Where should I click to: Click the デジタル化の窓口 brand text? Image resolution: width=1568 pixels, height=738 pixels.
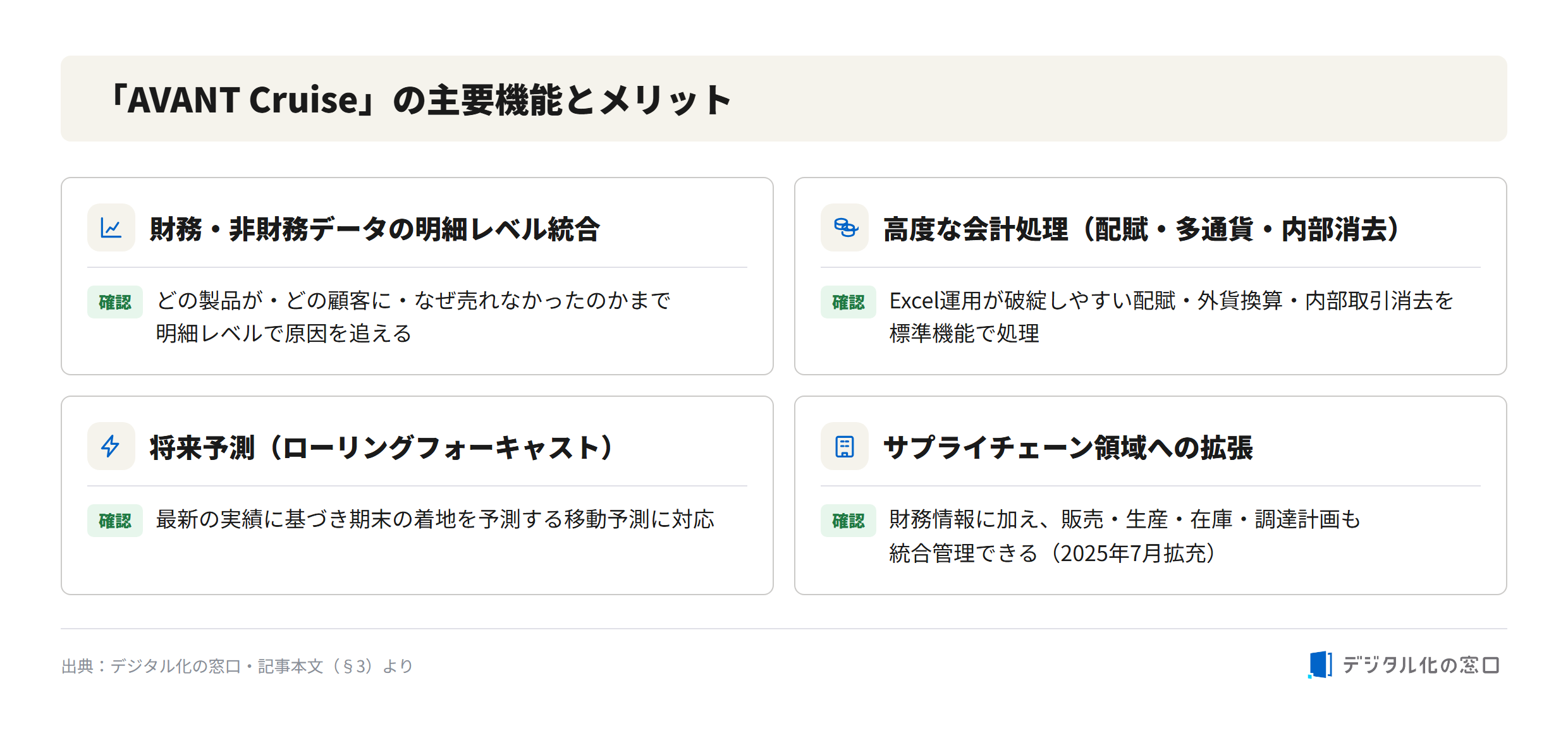coord(1421,665)
